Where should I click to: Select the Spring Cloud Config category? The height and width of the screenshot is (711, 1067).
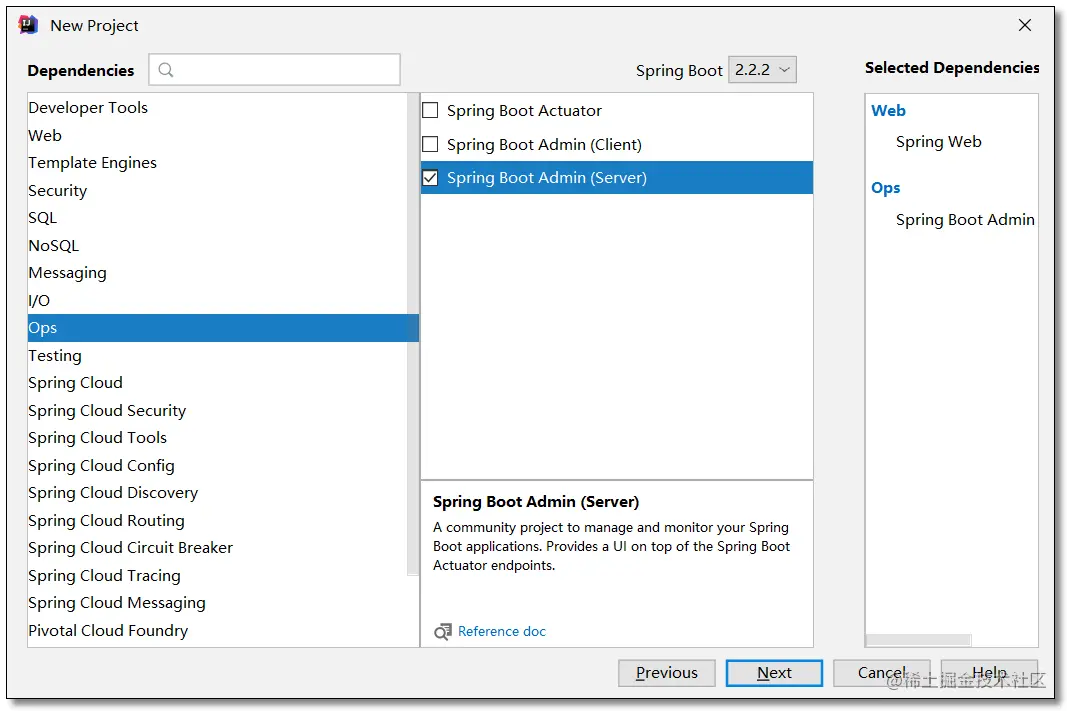point(218,465)
